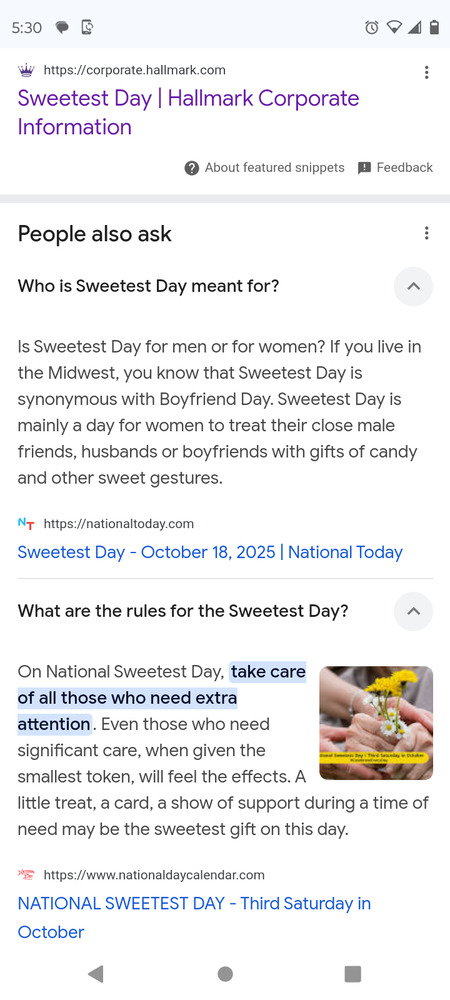Image resolution: width=450 pixels, height=1000 pixels.
Task: Open People also ask overflow menu
Action: 426,233
